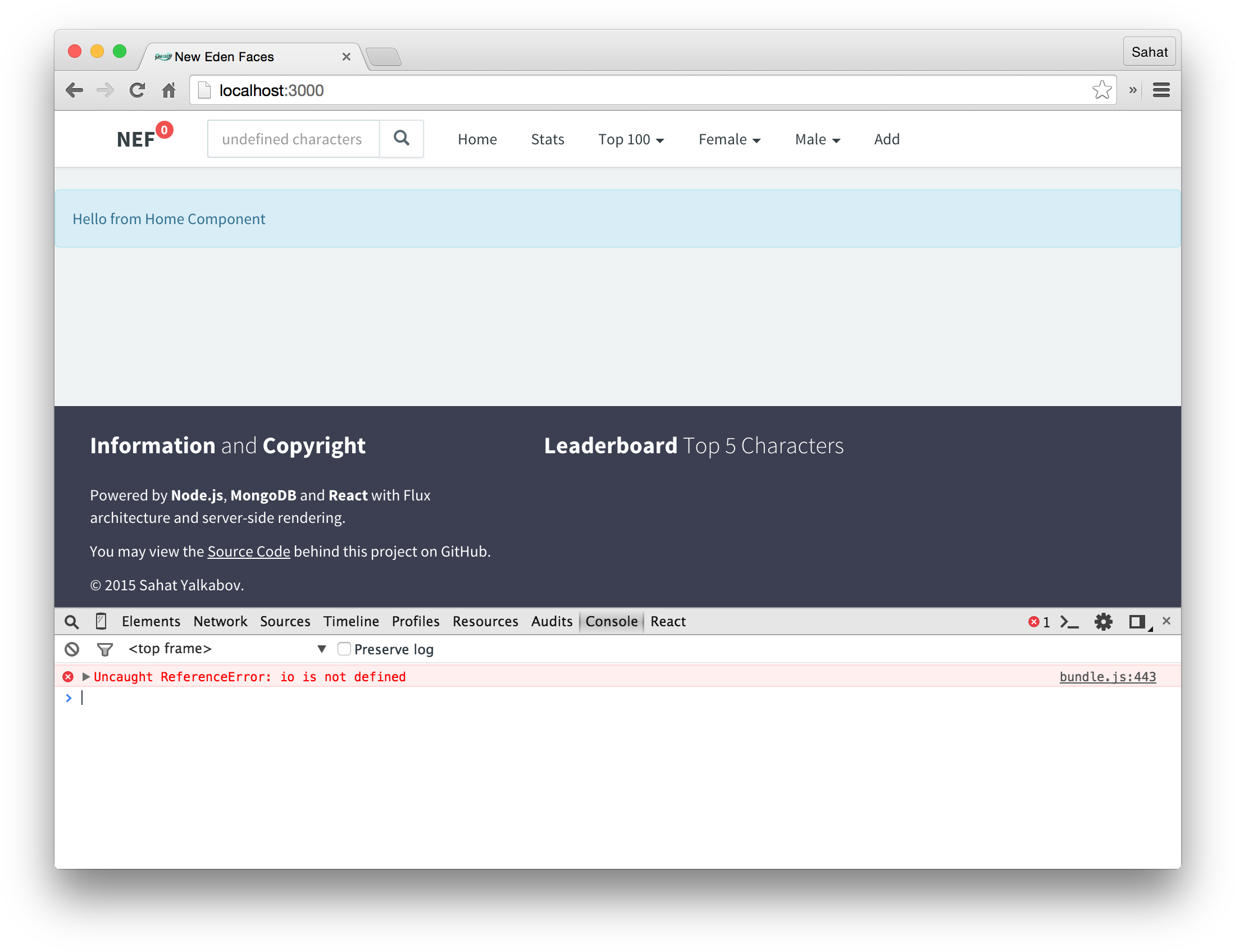Open bundle.js:443 source link
Screen dimensions: 1235x952
coord(1107,677)
